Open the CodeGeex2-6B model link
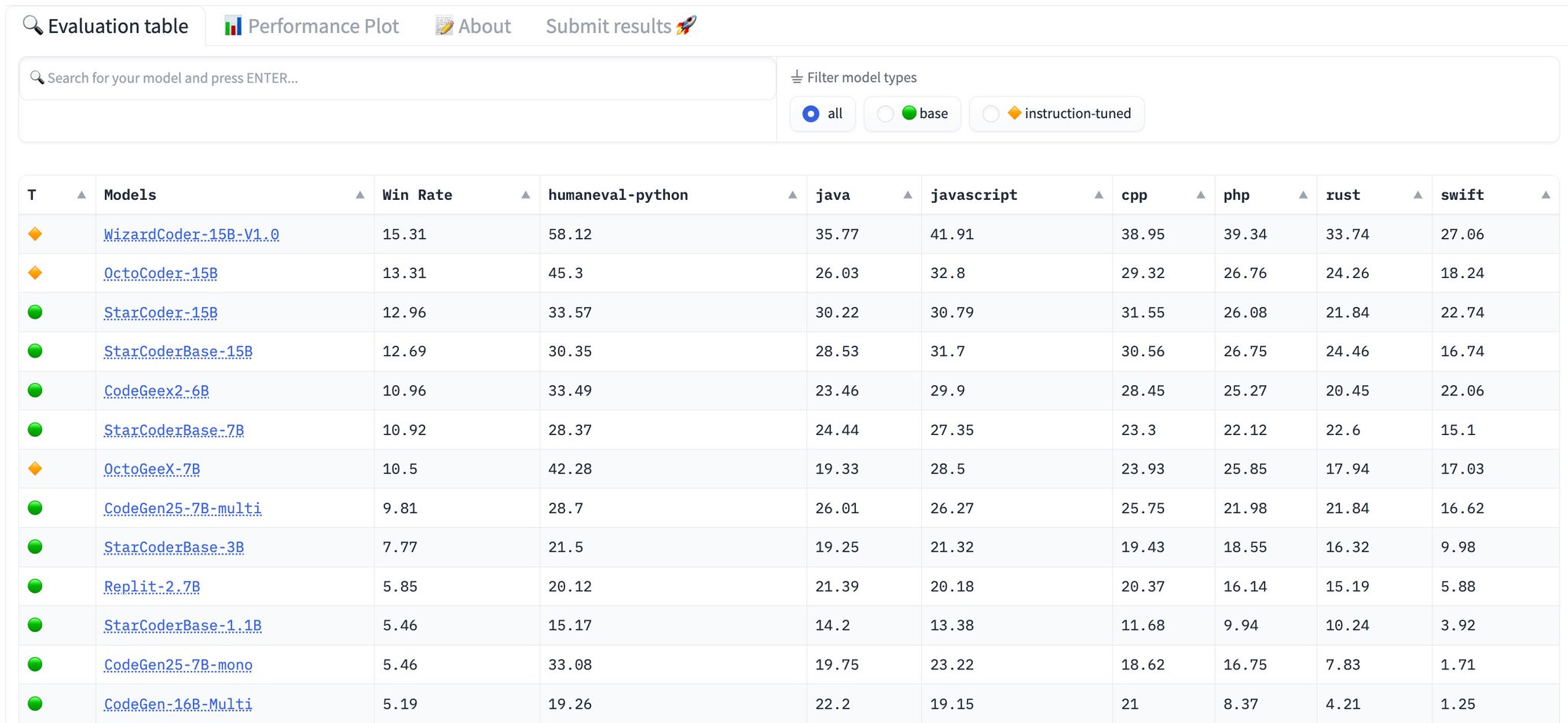1568x723 pixels. click(x=156, y=391)
